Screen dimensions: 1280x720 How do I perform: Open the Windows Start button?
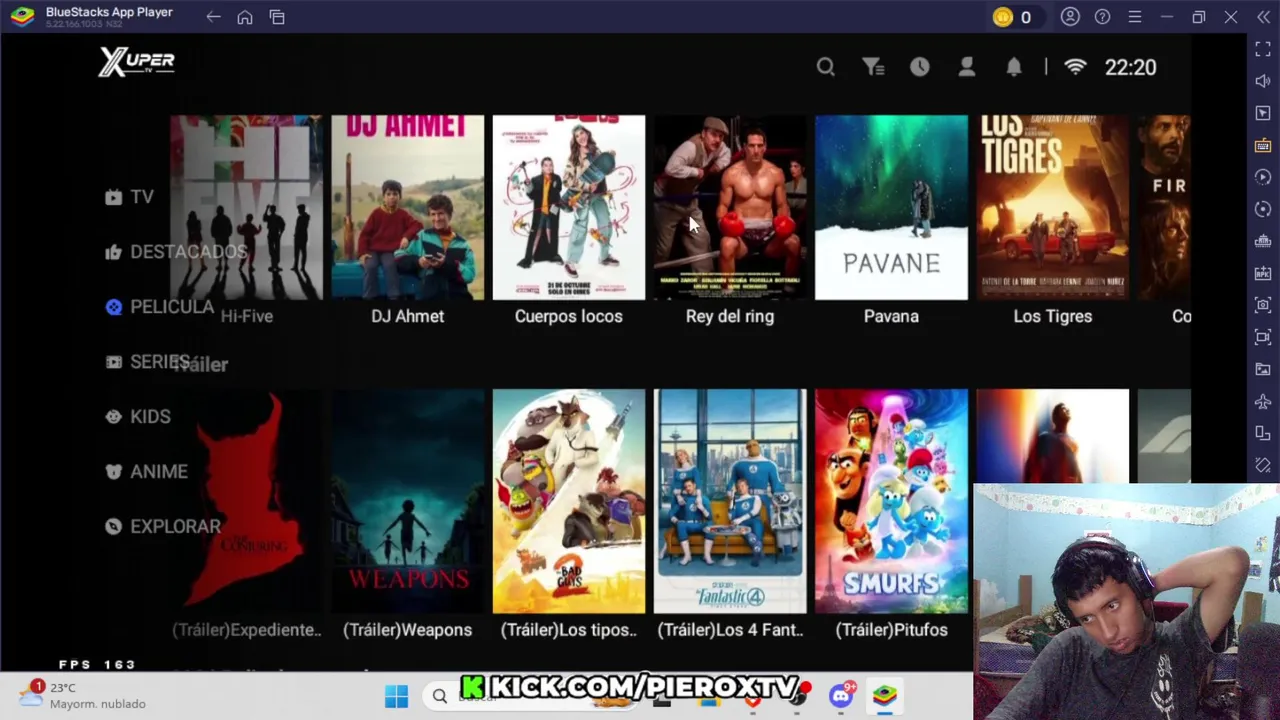click(x=396, y=696)
